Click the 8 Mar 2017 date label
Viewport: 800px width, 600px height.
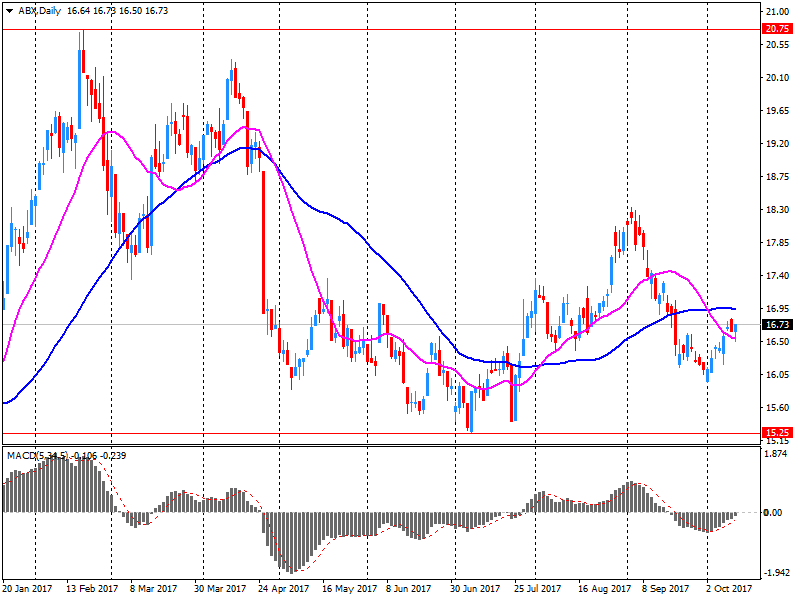coord(154,588)
